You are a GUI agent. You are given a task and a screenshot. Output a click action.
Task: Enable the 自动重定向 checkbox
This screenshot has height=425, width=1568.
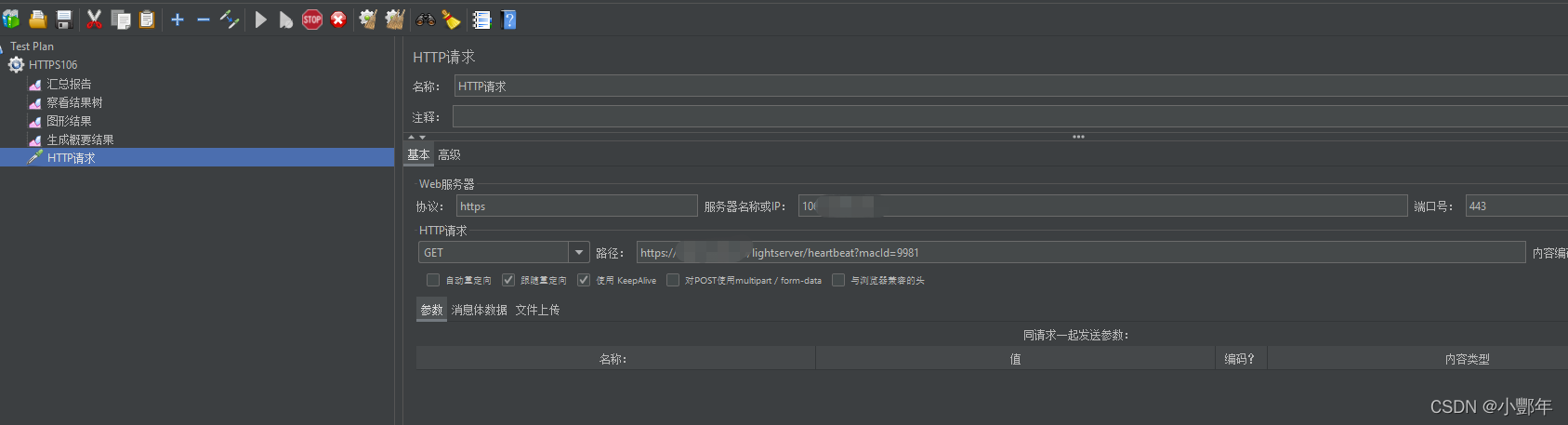click(433, 280)
